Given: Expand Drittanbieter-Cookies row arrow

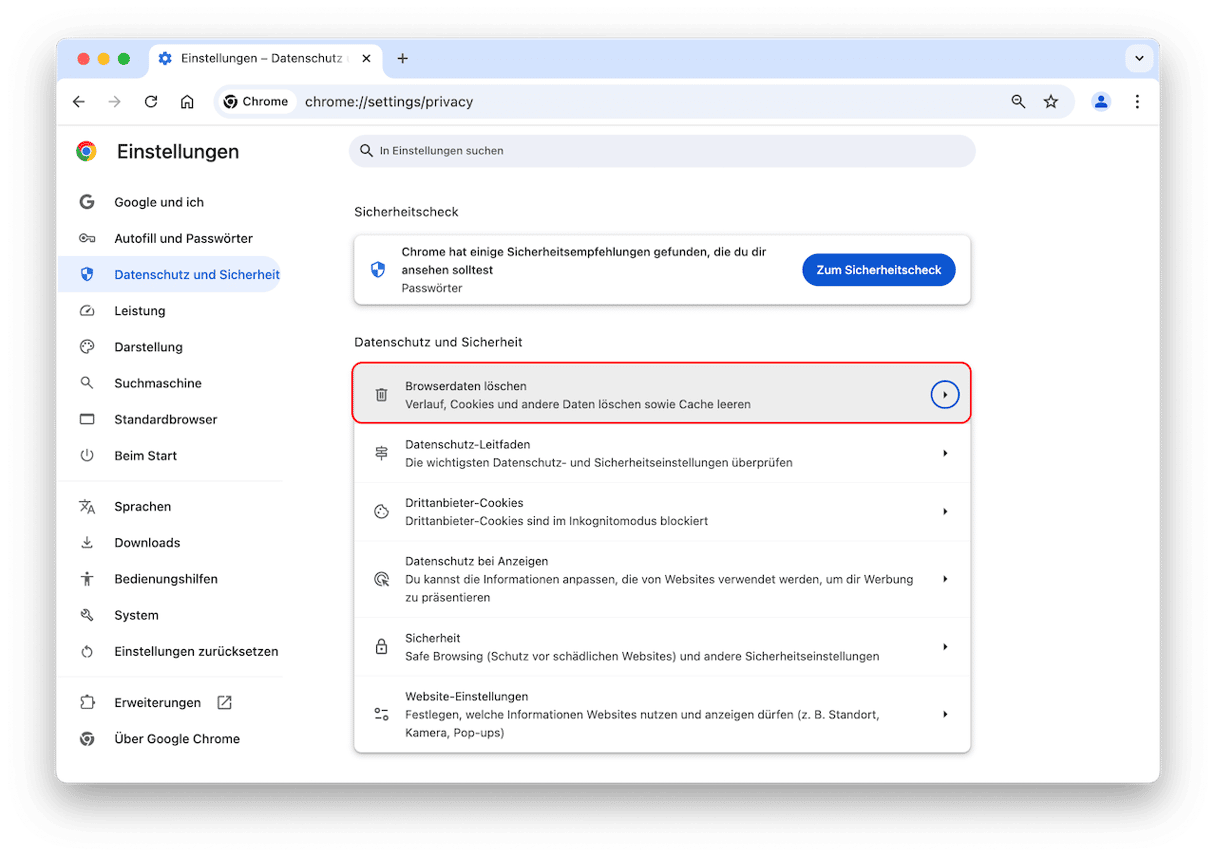Looking at the screenshot, I should tap(944, 512).
